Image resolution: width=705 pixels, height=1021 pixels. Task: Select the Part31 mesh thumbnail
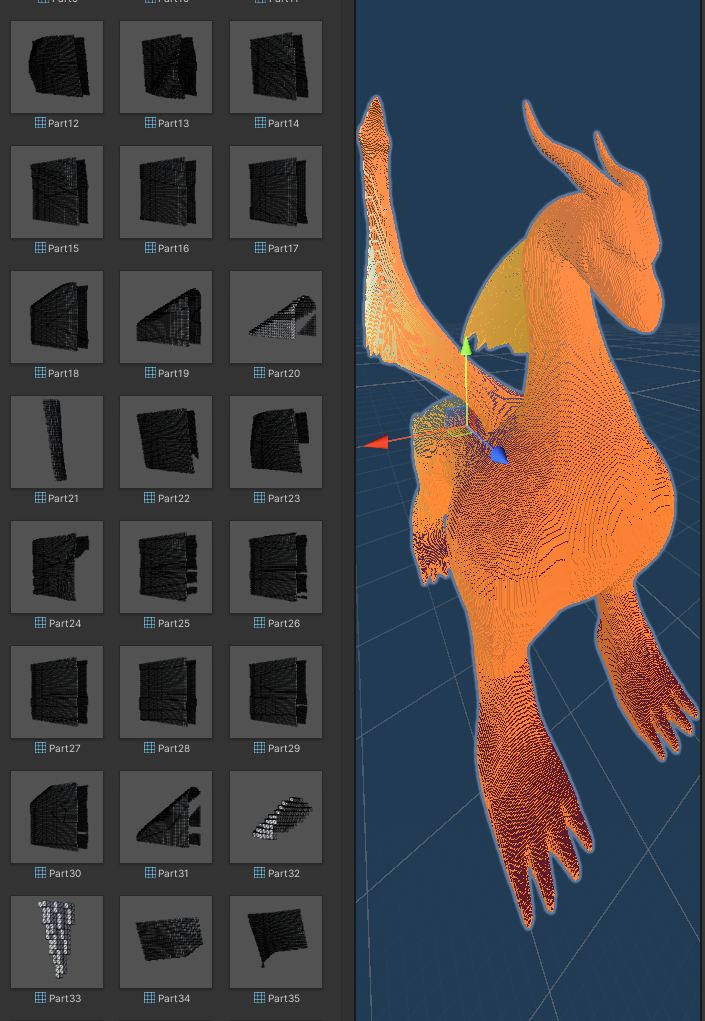(x=166, y=817)
